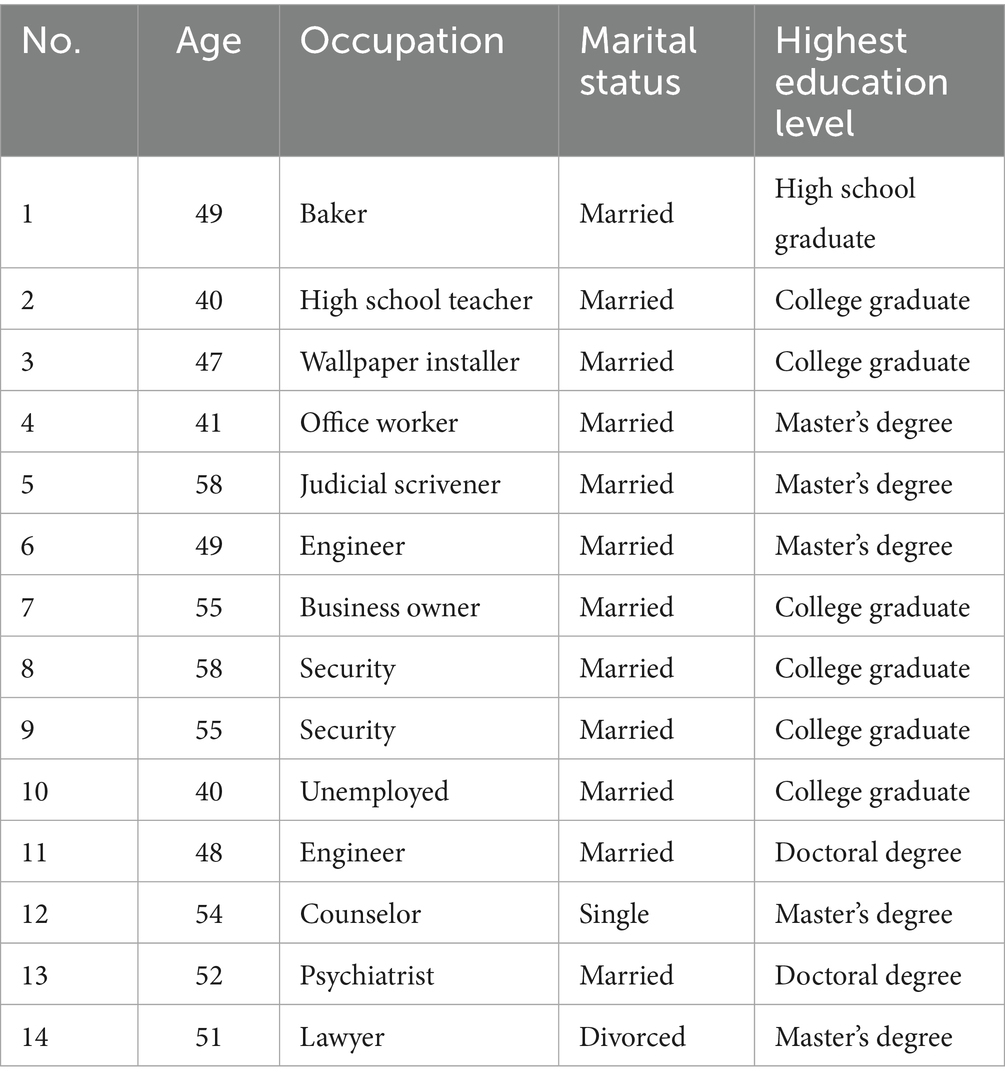Select the "Occupation" column header
This screenshot has width=1005, height=1084.
(x=402, y=41)
